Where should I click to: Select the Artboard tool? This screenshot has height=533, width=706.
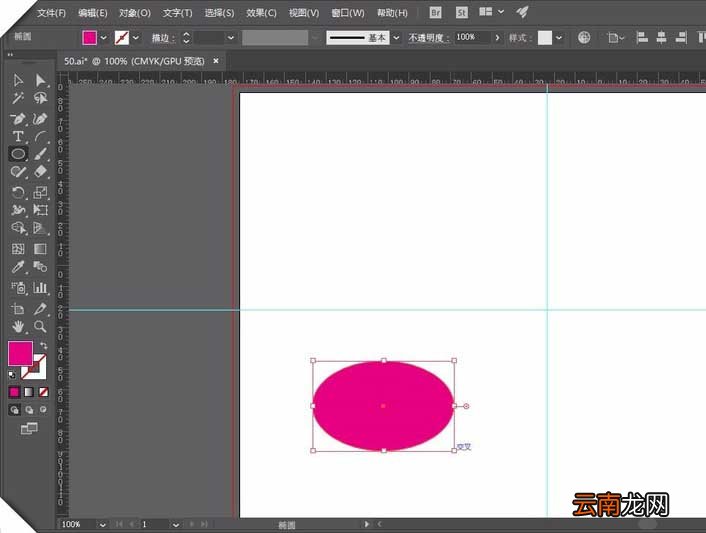pyautogui.click(x=18, y=309)
